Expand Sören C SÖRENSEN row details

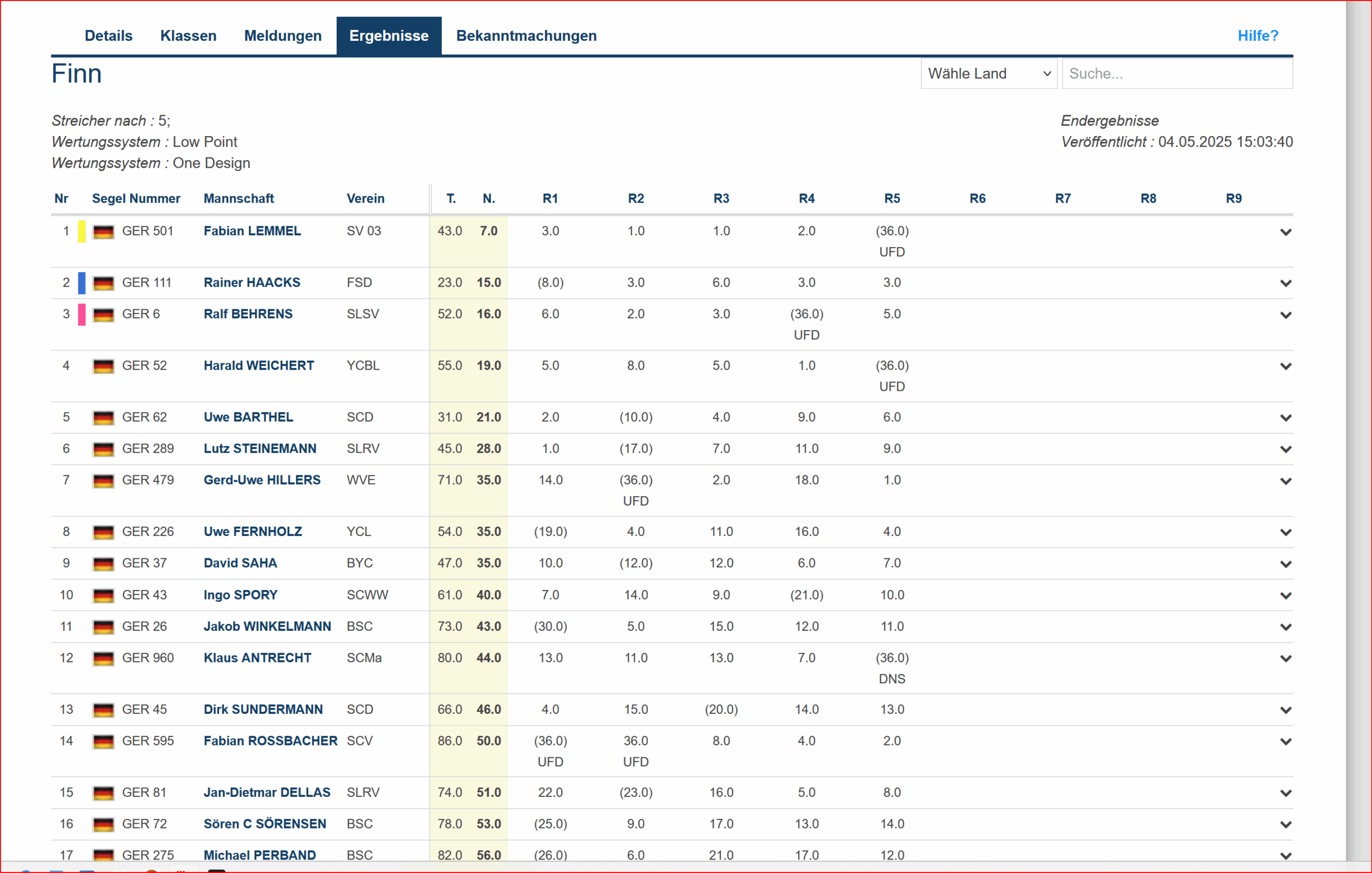pyautogui.click(x=1285, y=825)
